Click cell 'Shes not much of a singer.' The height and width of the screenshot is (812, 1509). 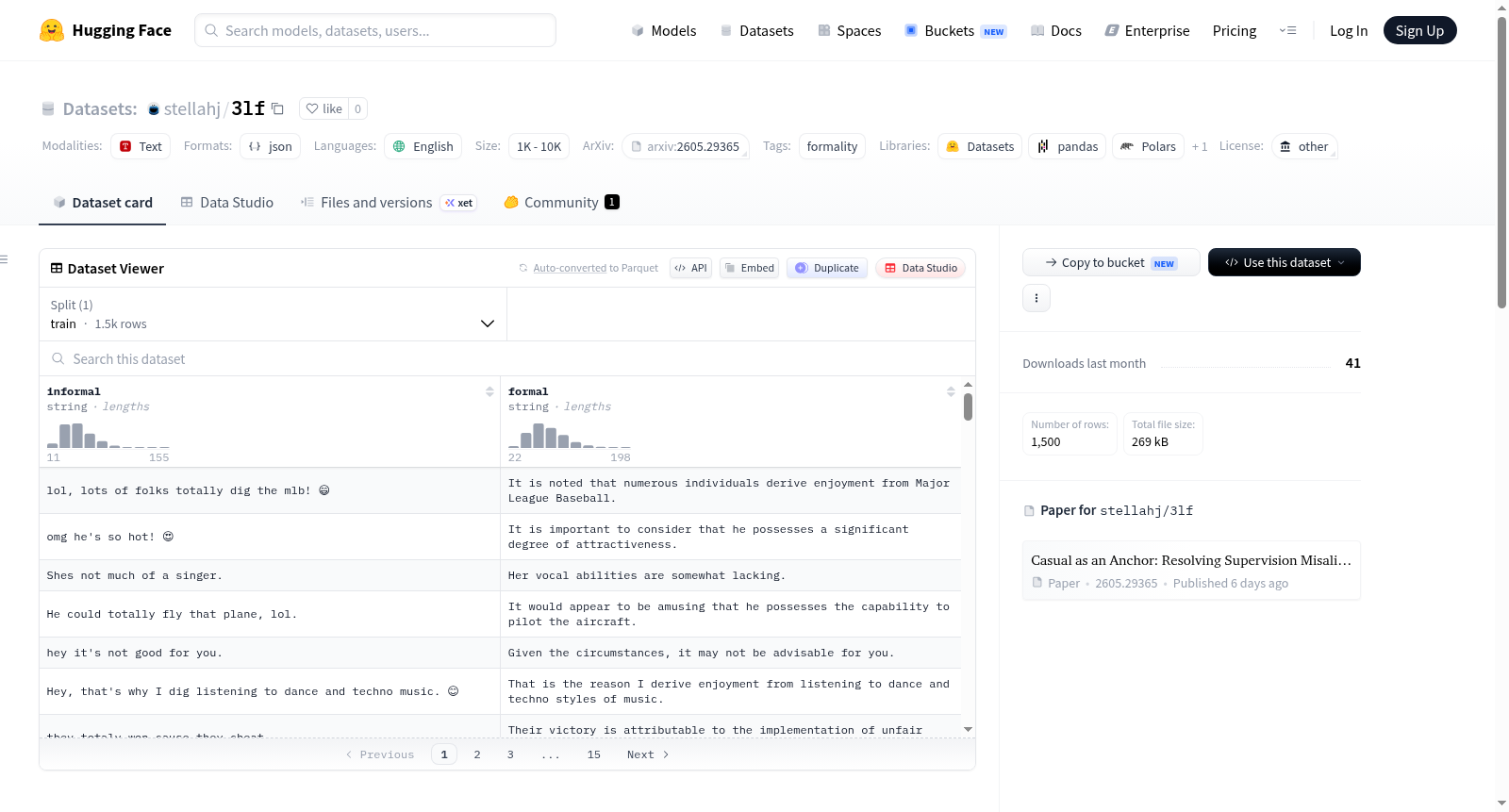[x=270, y=575]
